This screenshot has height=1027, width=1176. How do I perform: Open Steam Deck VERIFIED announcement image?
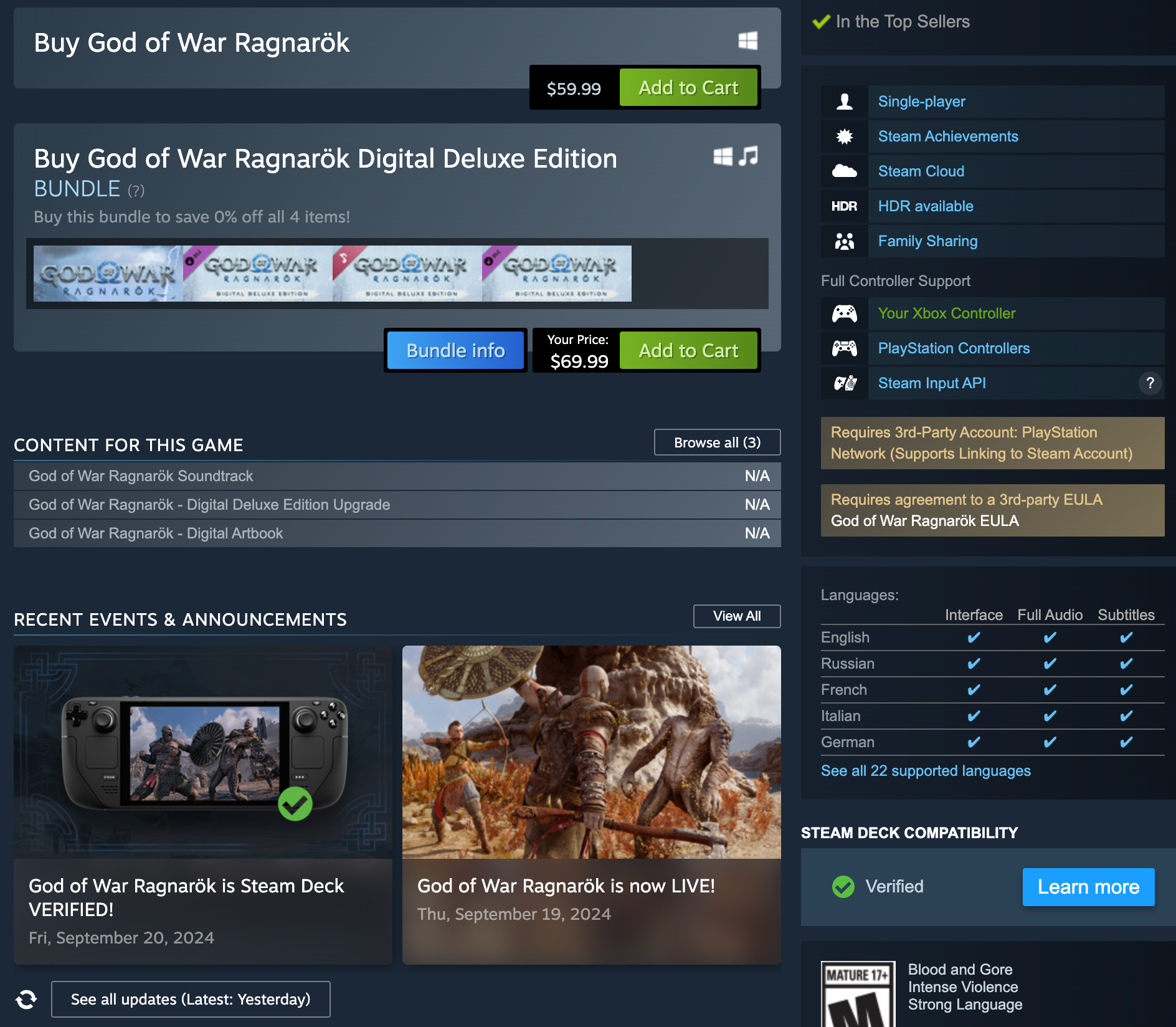click(203, 752)
